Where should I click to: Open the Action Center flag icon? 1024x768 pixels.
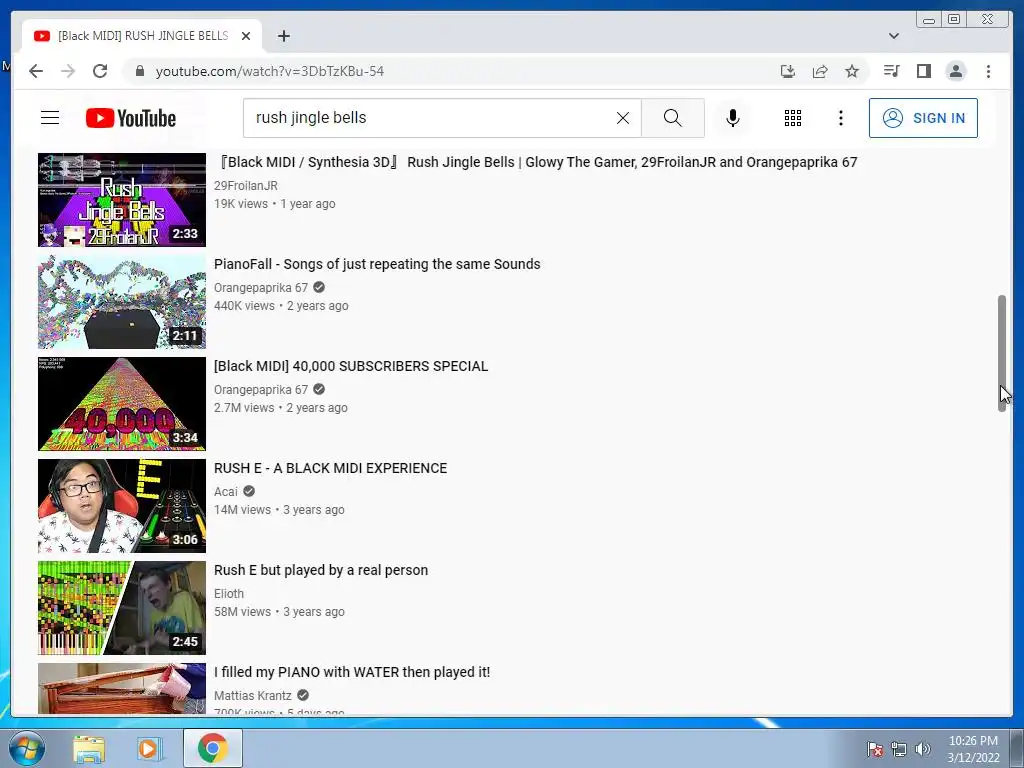874,749
